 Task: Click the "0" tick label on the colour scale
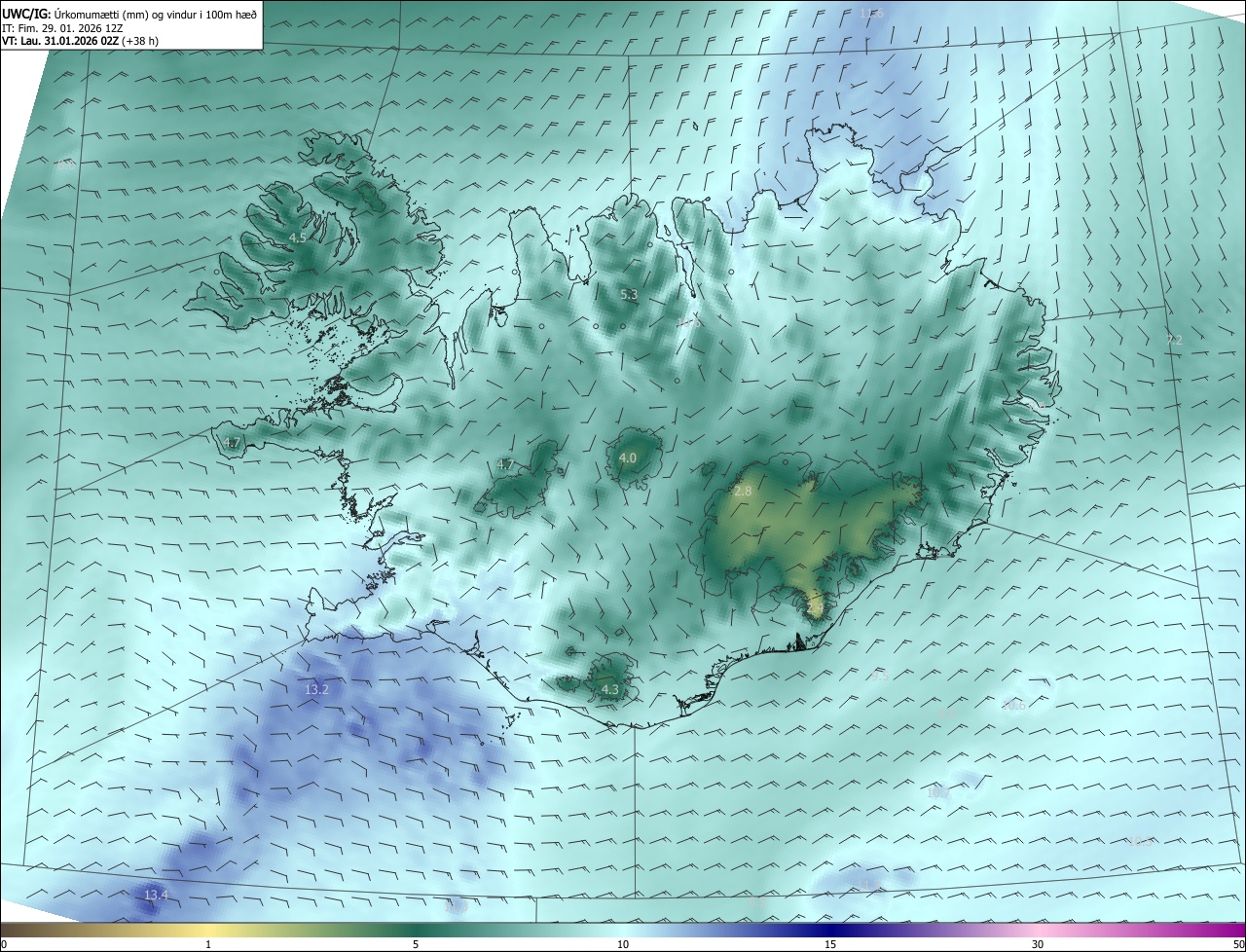tap(4, 945)
